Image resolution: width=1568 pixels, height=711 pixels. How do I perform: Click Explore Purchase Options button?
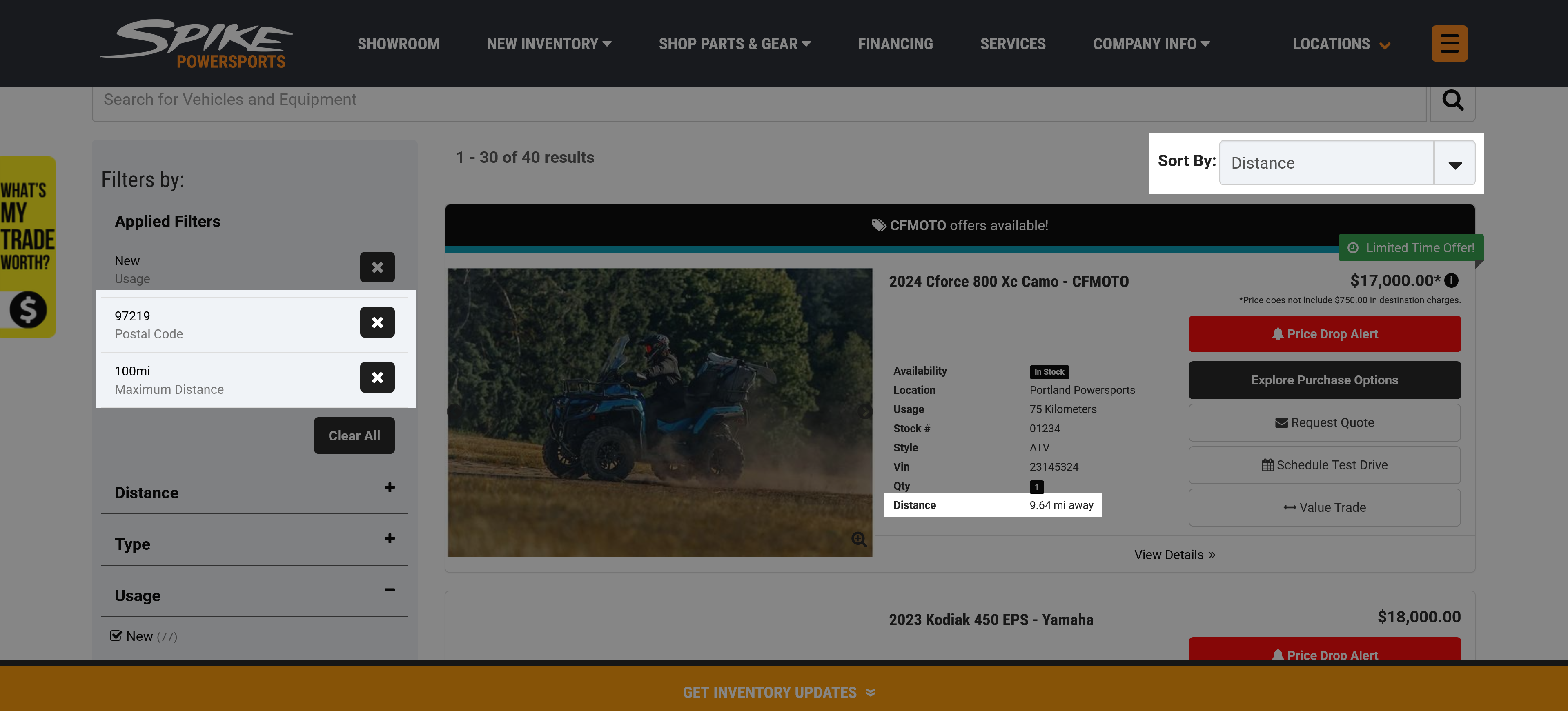[x=1324, y=380]
